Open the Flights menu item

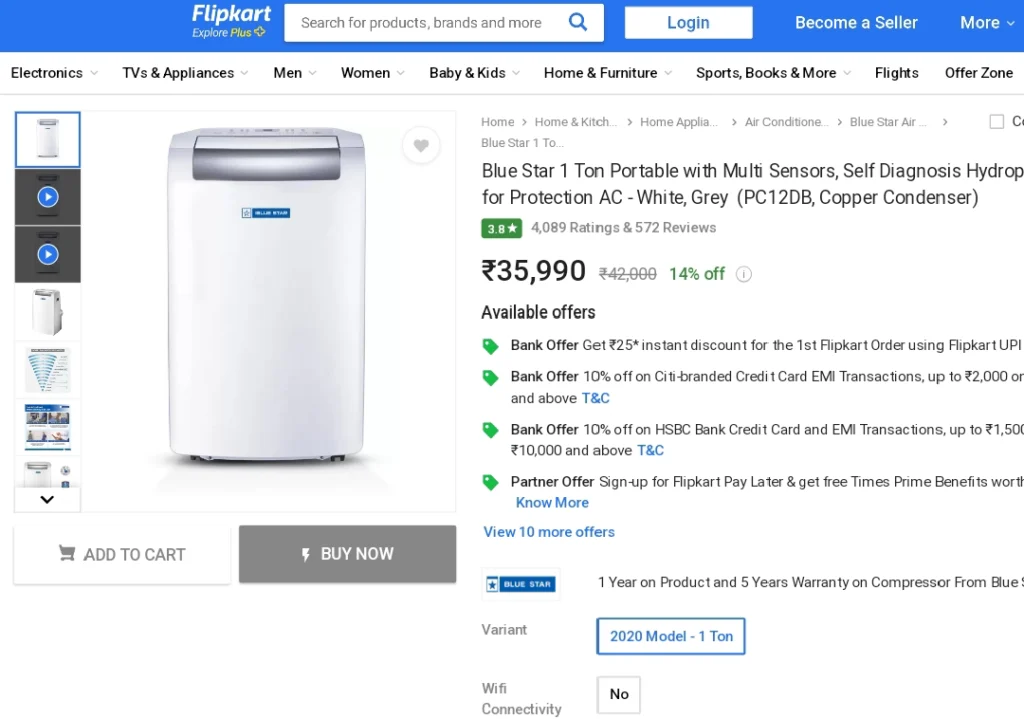click(x=896, y=72)
